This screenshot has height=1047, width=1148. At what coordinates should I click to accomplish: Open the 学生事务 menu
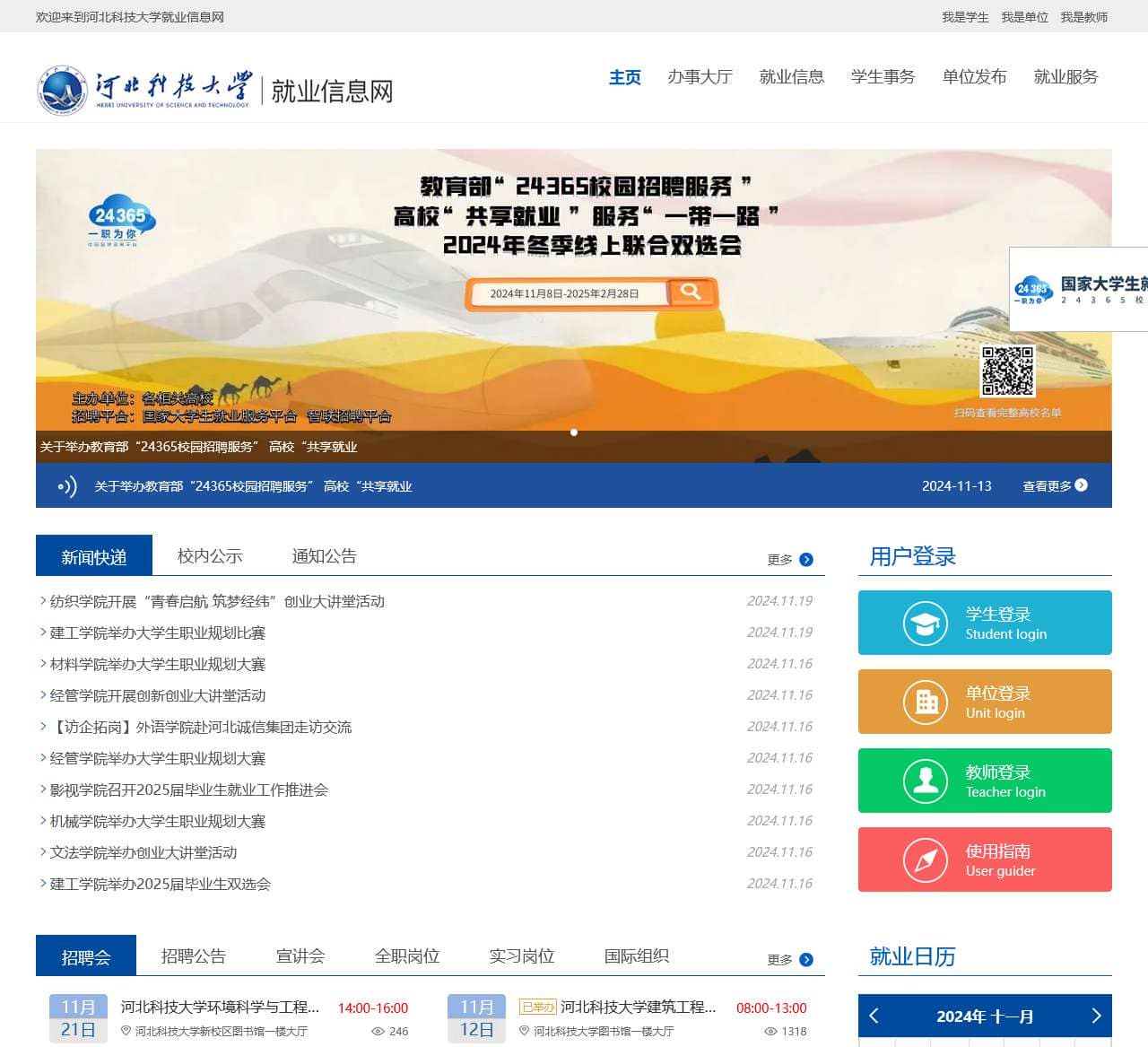pos(883,77)
